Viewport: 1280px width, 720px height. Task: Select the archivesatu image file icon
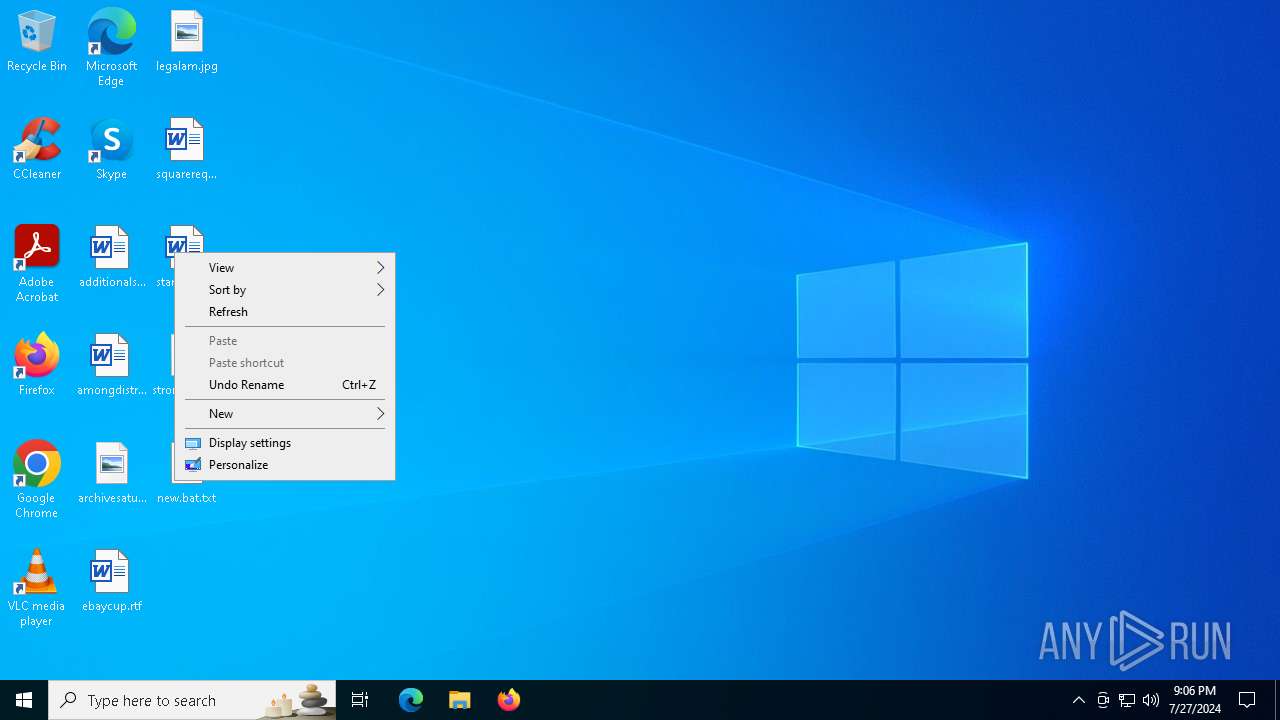[111, 474]
